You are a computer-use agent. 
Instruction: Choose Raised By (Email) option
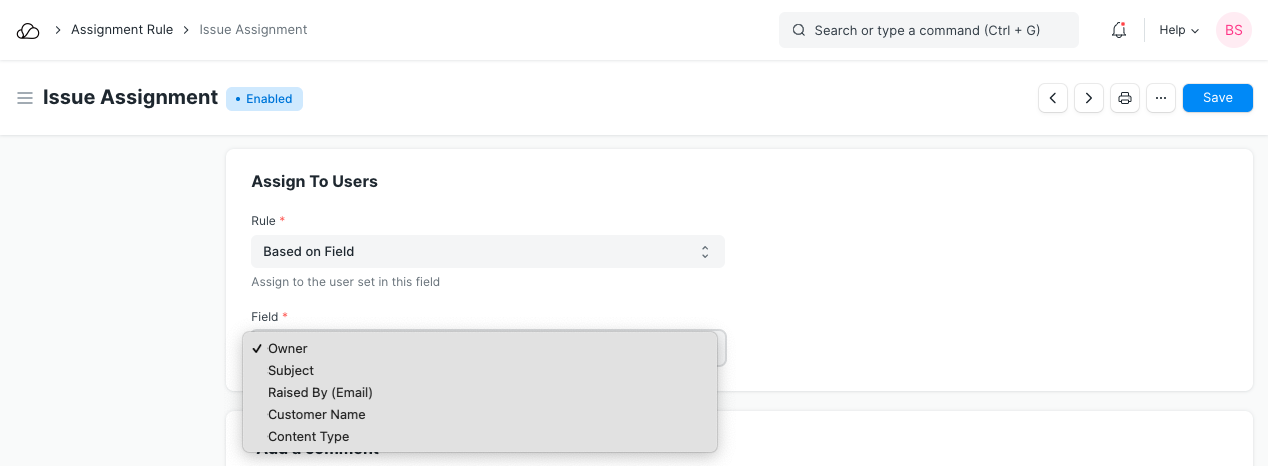point(320,393)
